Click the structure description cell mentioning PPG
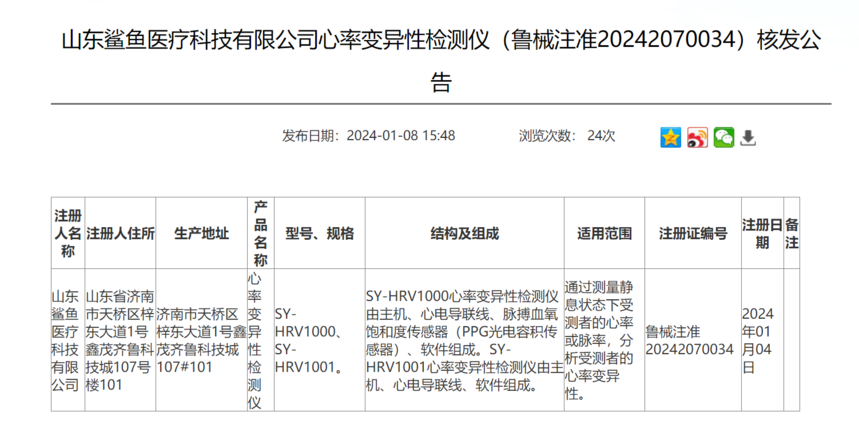The image size is (859, 424). 465,340
